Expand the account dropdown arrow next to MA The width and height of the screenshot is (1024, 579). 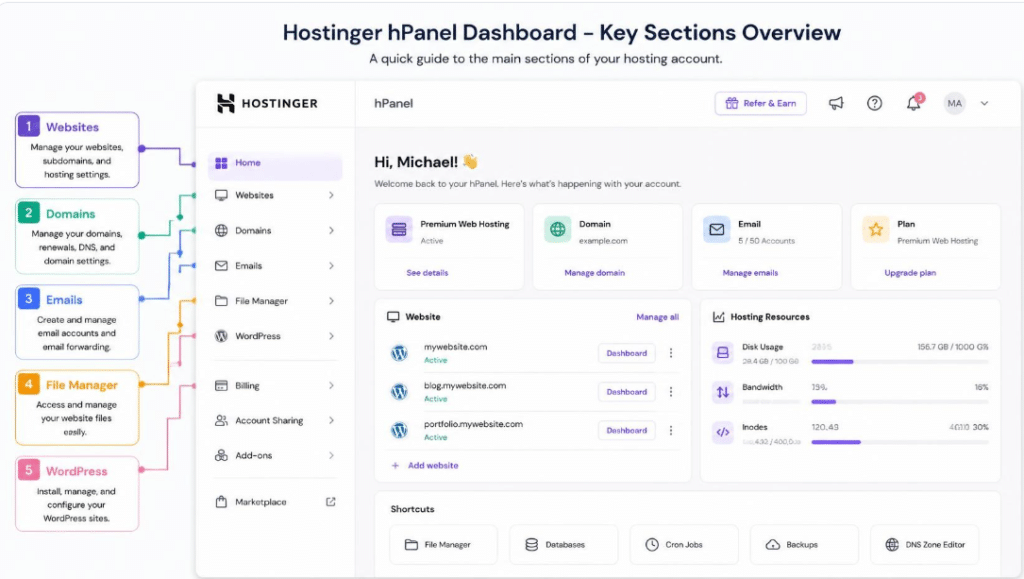point(984,103)
